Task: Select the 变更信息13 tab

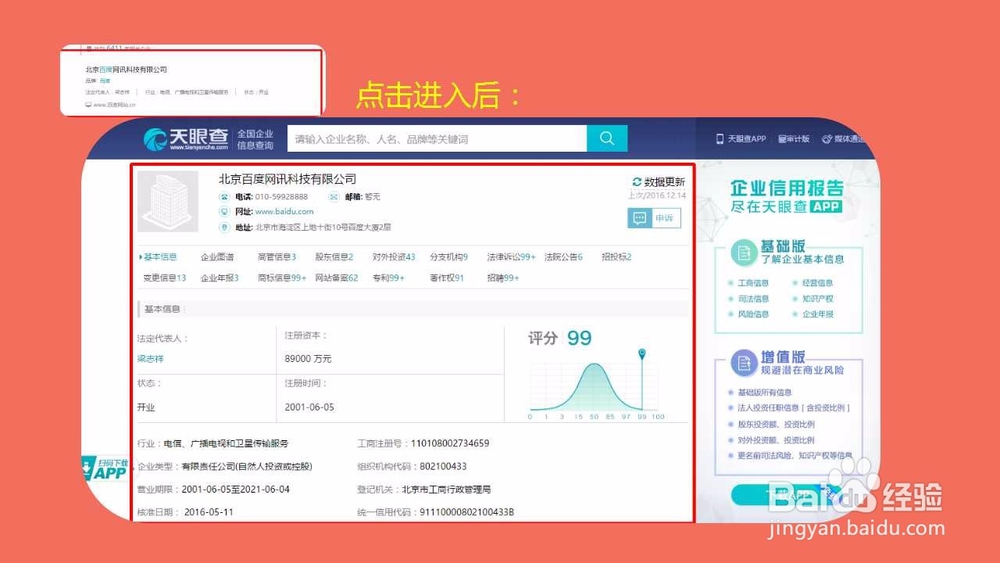Action: click(165, 278)
